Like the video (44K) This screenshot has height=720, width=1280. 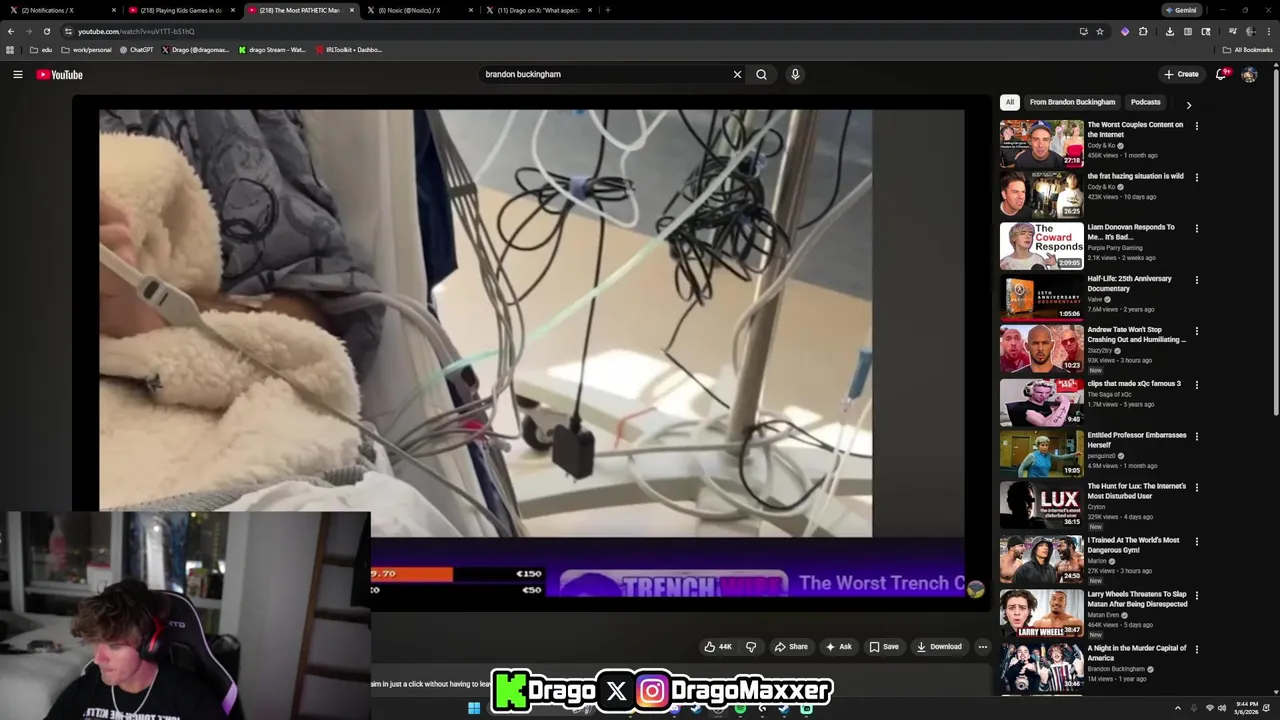tap(718, 646)
